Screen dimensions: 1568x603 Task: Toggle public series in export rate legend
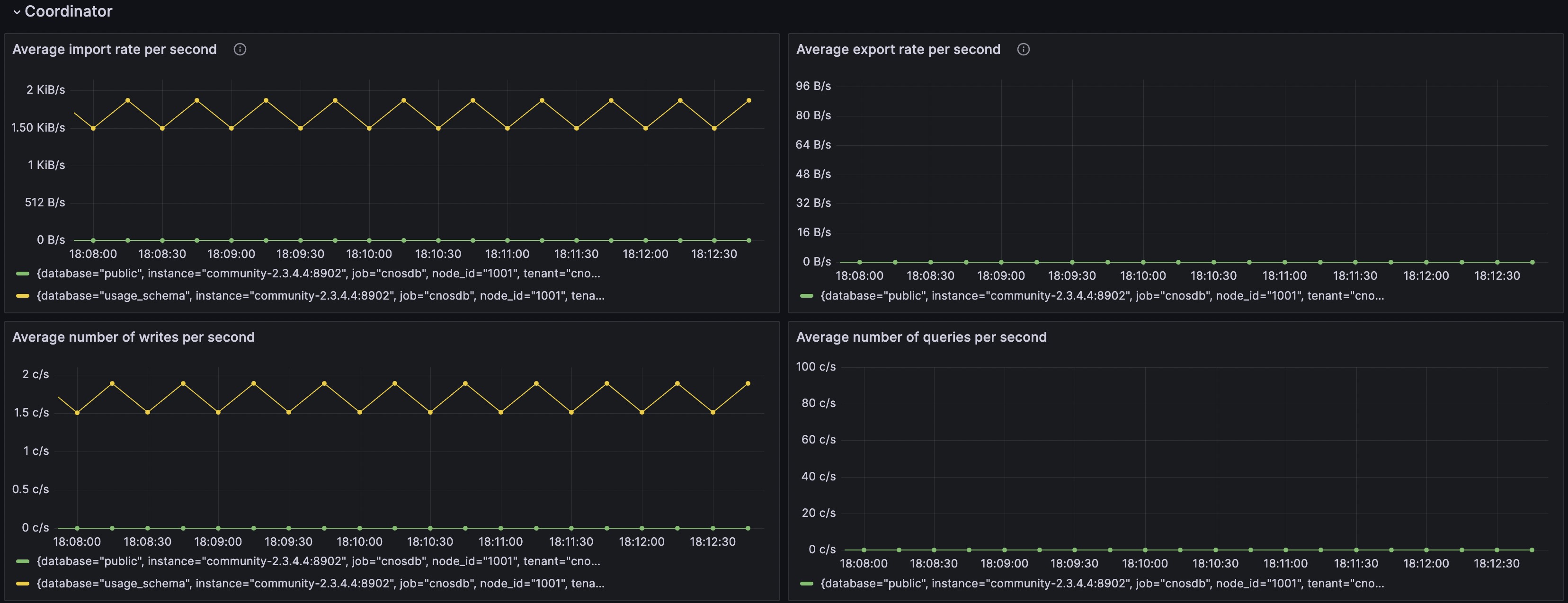coord(1102,296)
